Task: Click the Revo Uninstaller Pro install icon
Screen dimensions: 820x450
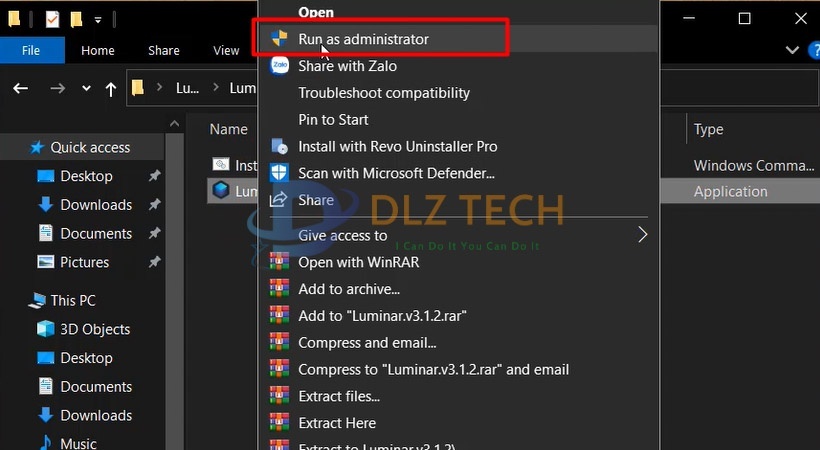Action: click(279, 146)
